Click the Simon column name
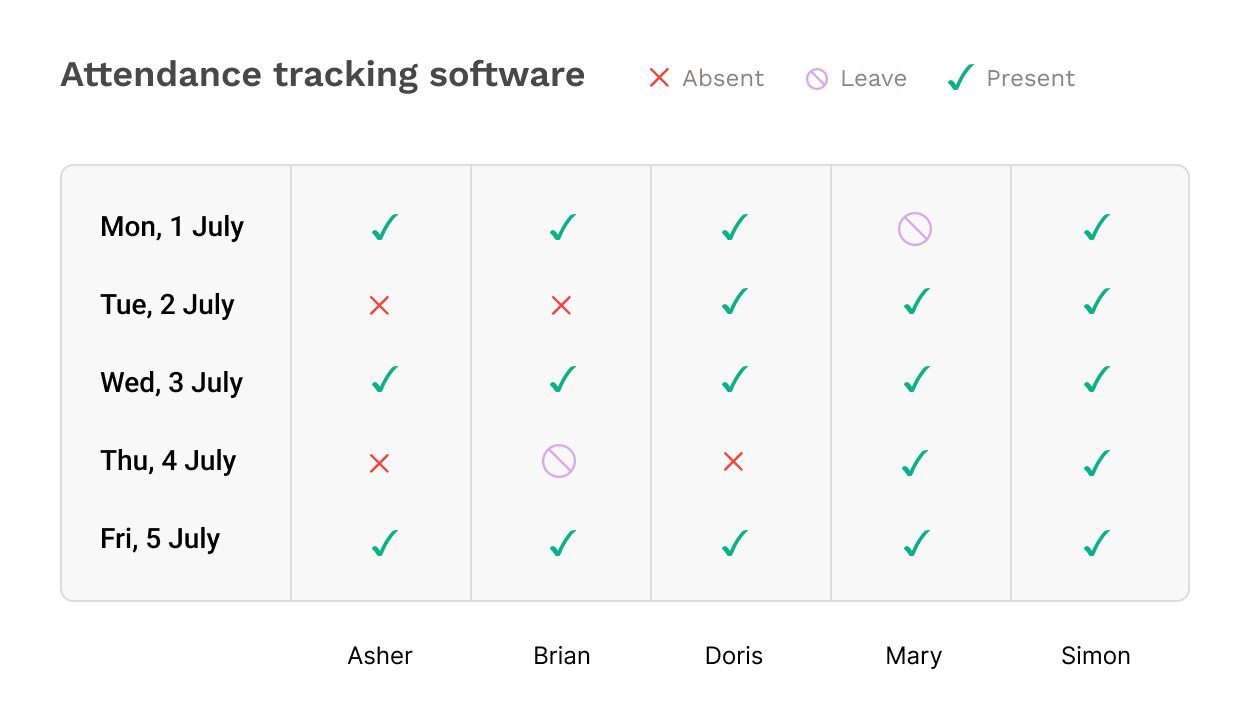 (x=1096, y=656)
